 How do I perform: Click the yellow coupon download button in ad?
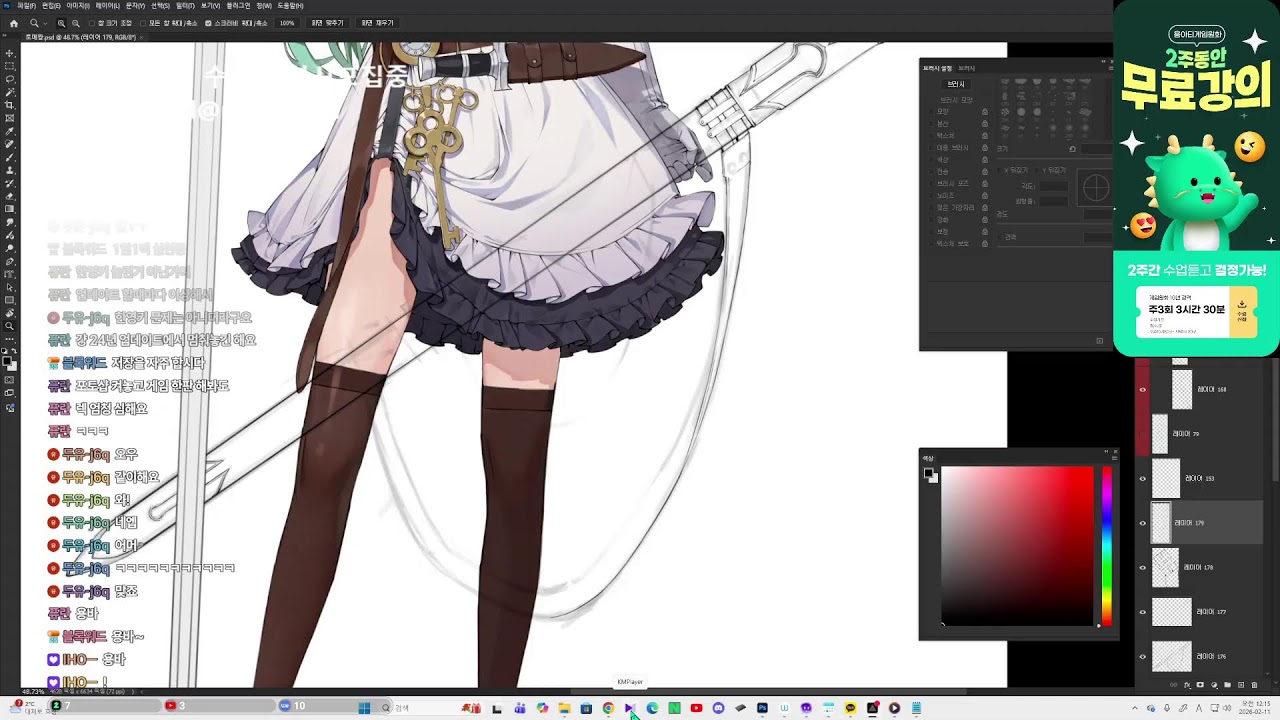pyautogui.click(x=1242, y=312)
